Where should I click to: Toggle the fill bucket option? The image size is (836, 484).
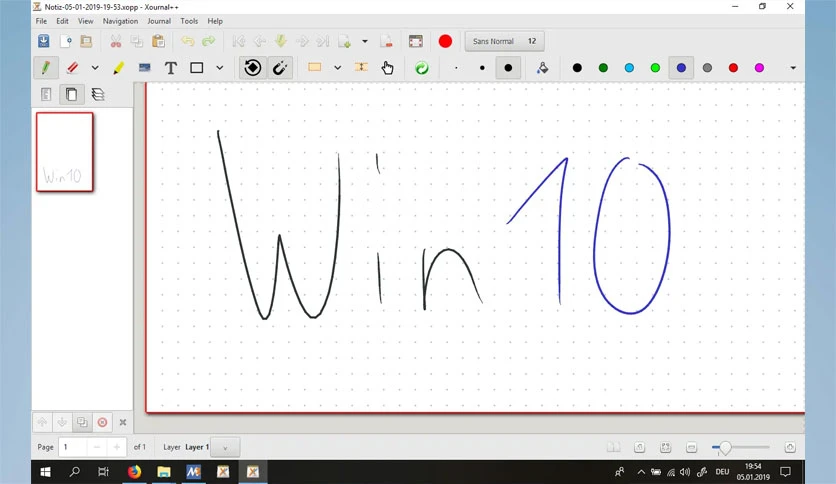[542, 68]
